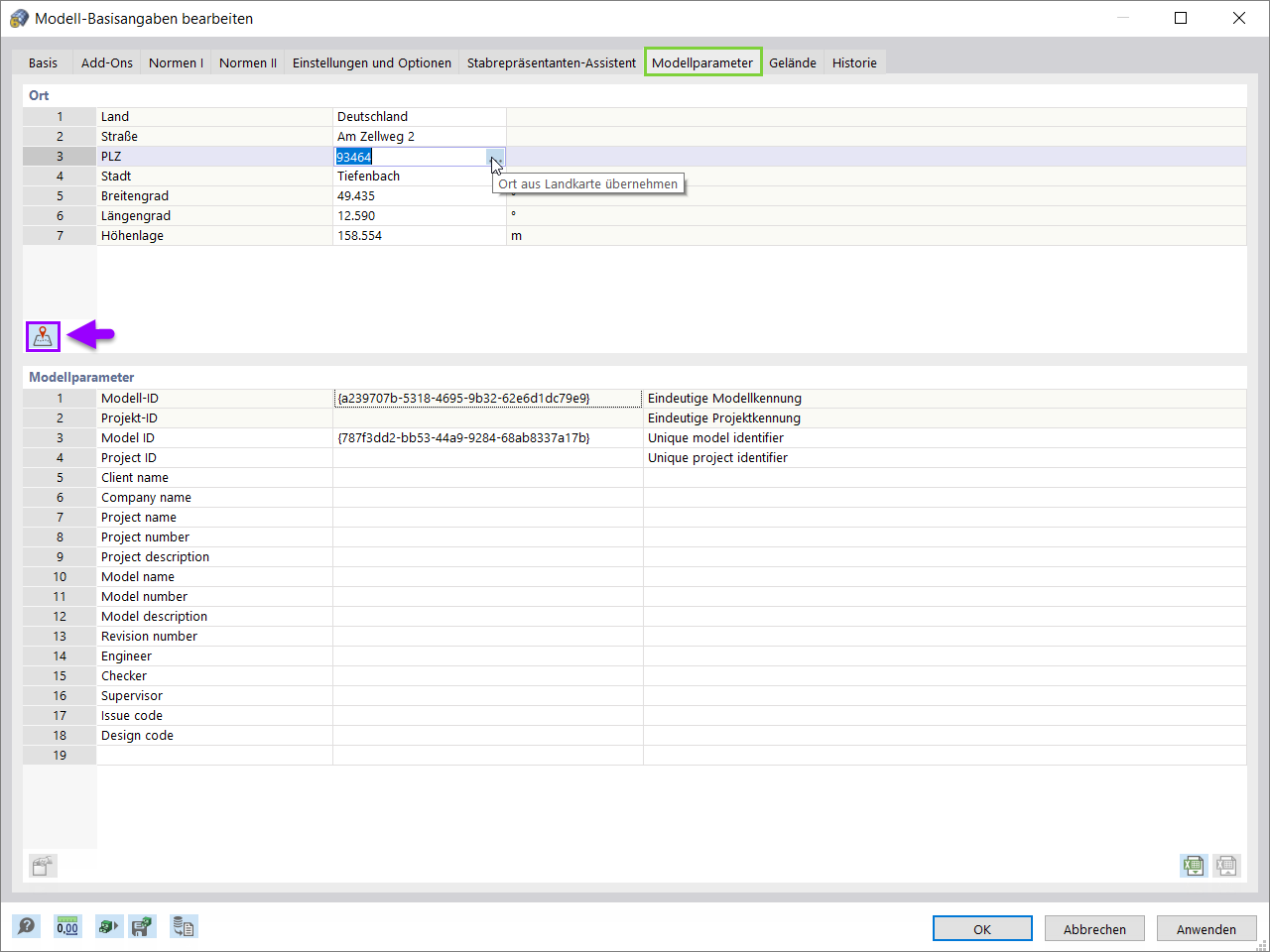
Task: Select the Modellparameter tab
Action: pos(702,62)
